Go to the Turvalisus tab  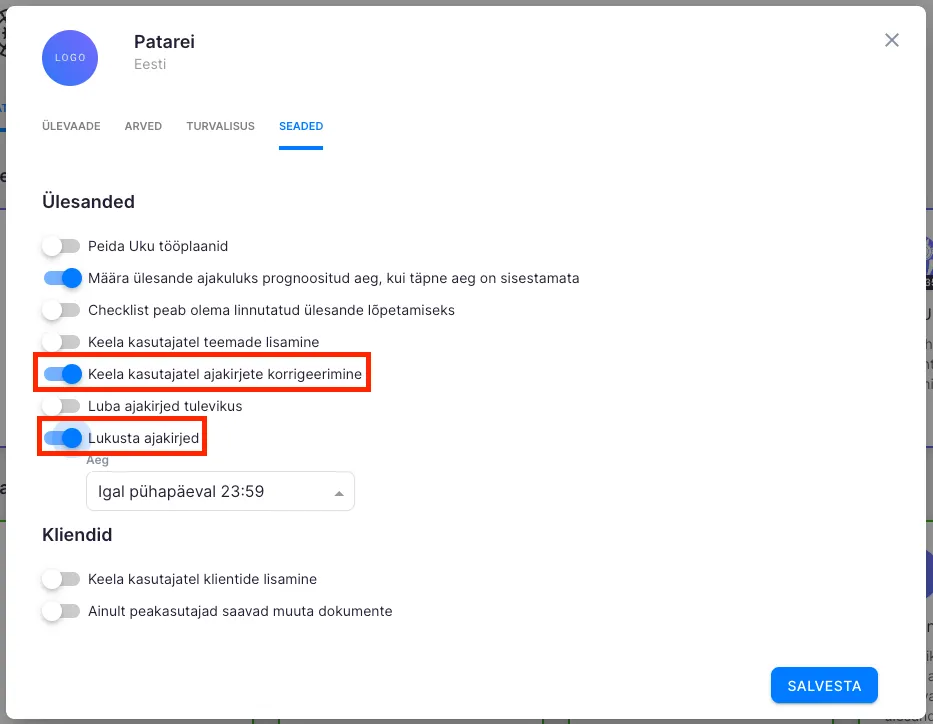pyautogui.click(x=220, y=127)
